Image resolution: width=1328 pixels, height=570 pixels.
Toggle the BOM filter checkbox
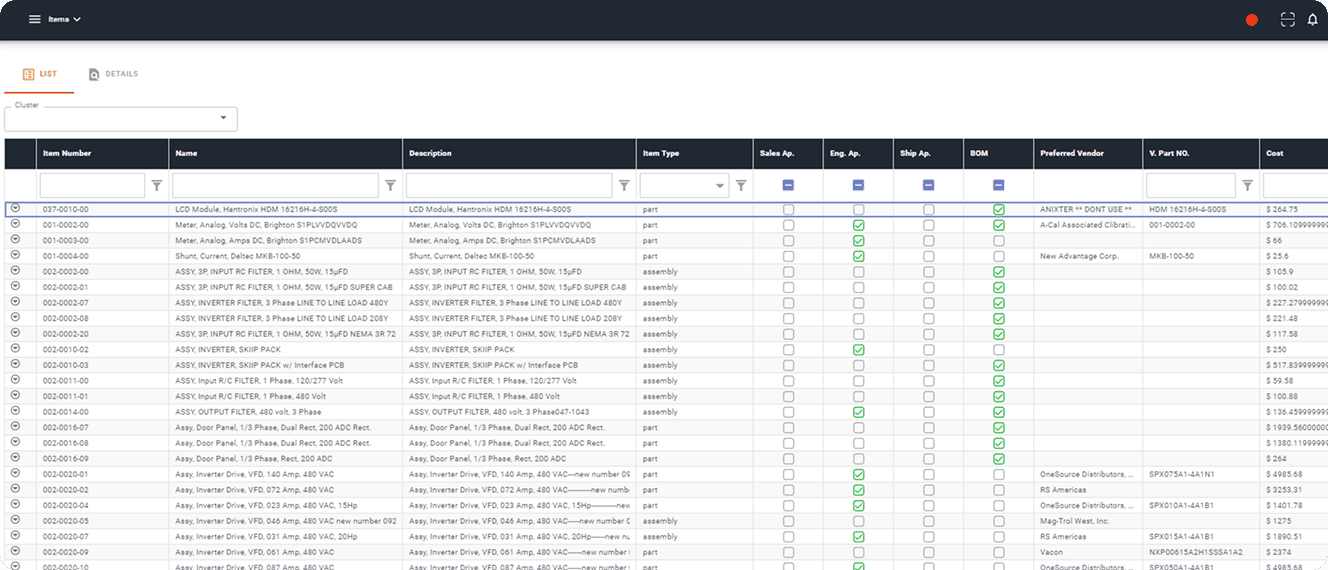tap(998, 185)
